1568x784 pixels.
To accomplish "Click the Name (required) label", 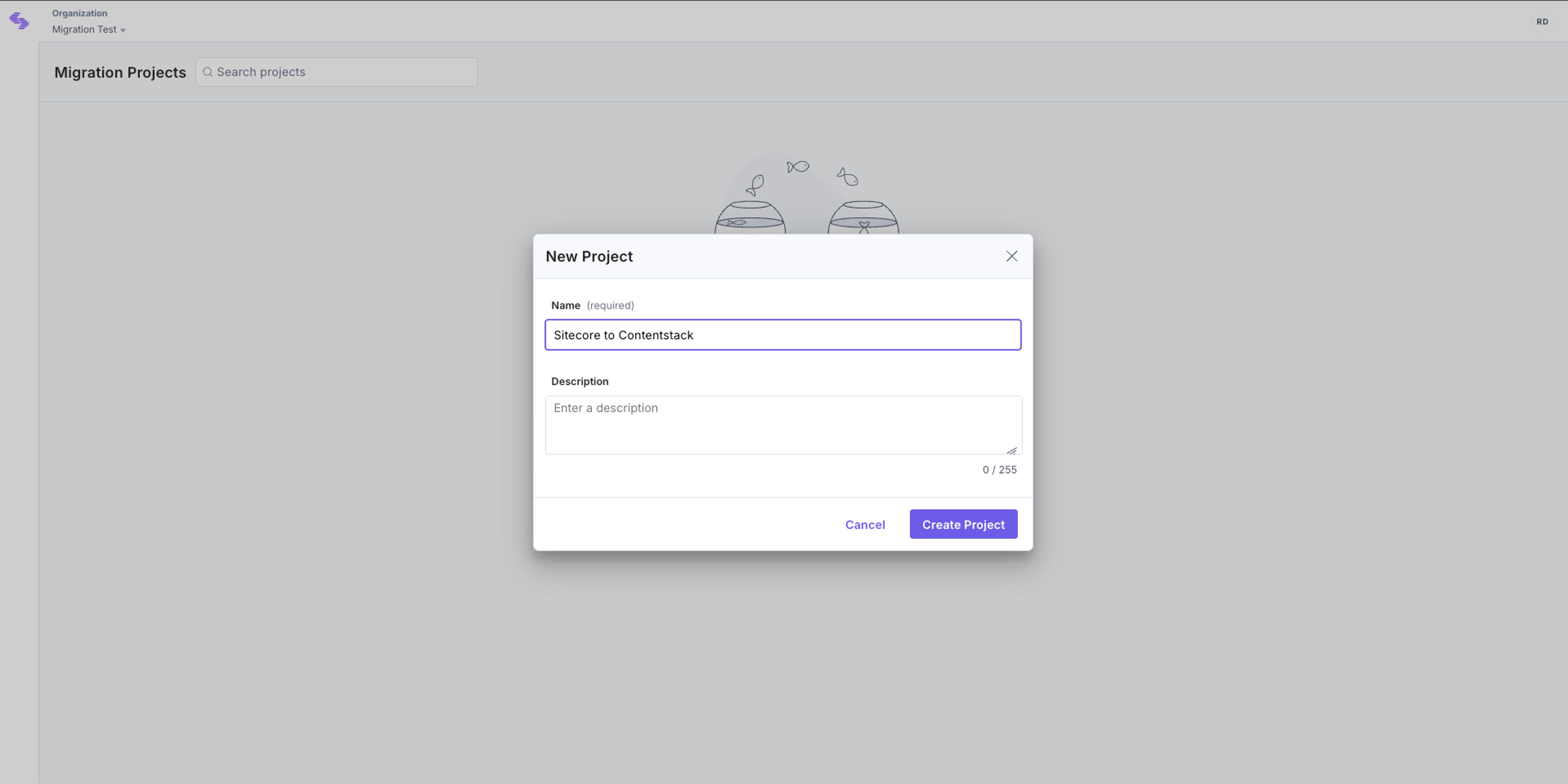I will (592, 305).
